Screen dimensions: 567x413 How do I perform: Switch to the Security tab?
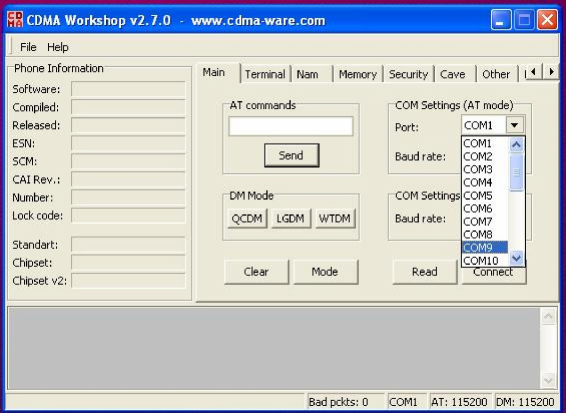pyautogui.click(x=408, y=74)
